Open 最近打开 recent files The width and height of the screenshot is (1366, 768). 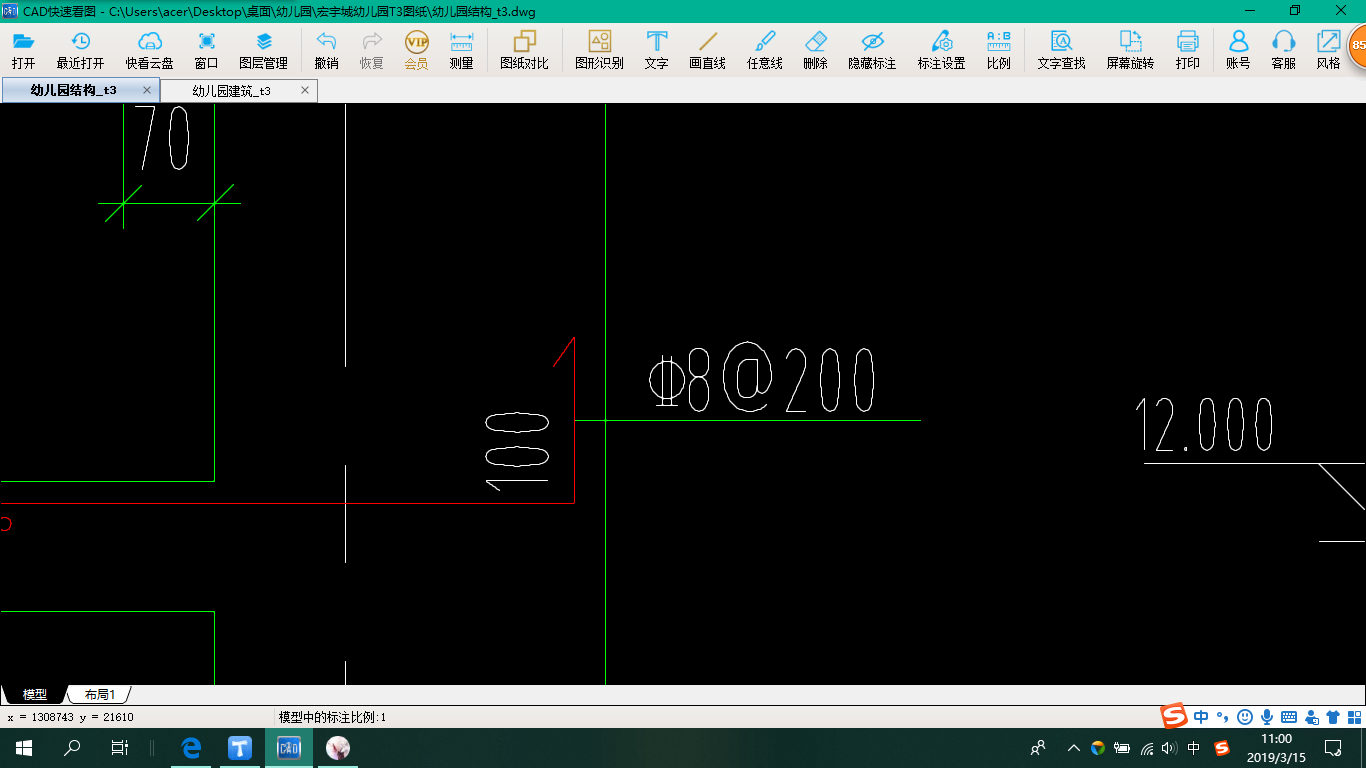click(x=80, y=50)
